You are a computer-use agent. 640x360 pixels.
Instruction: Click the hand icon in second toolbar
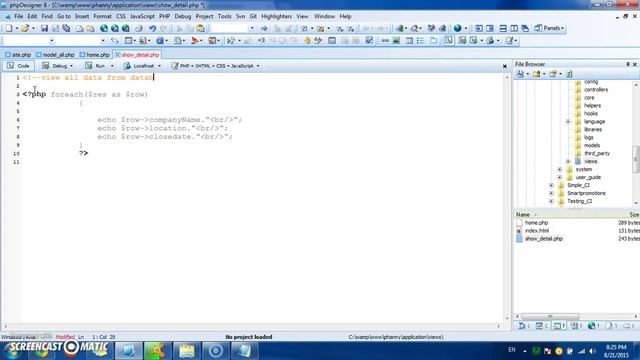(307, 40)
